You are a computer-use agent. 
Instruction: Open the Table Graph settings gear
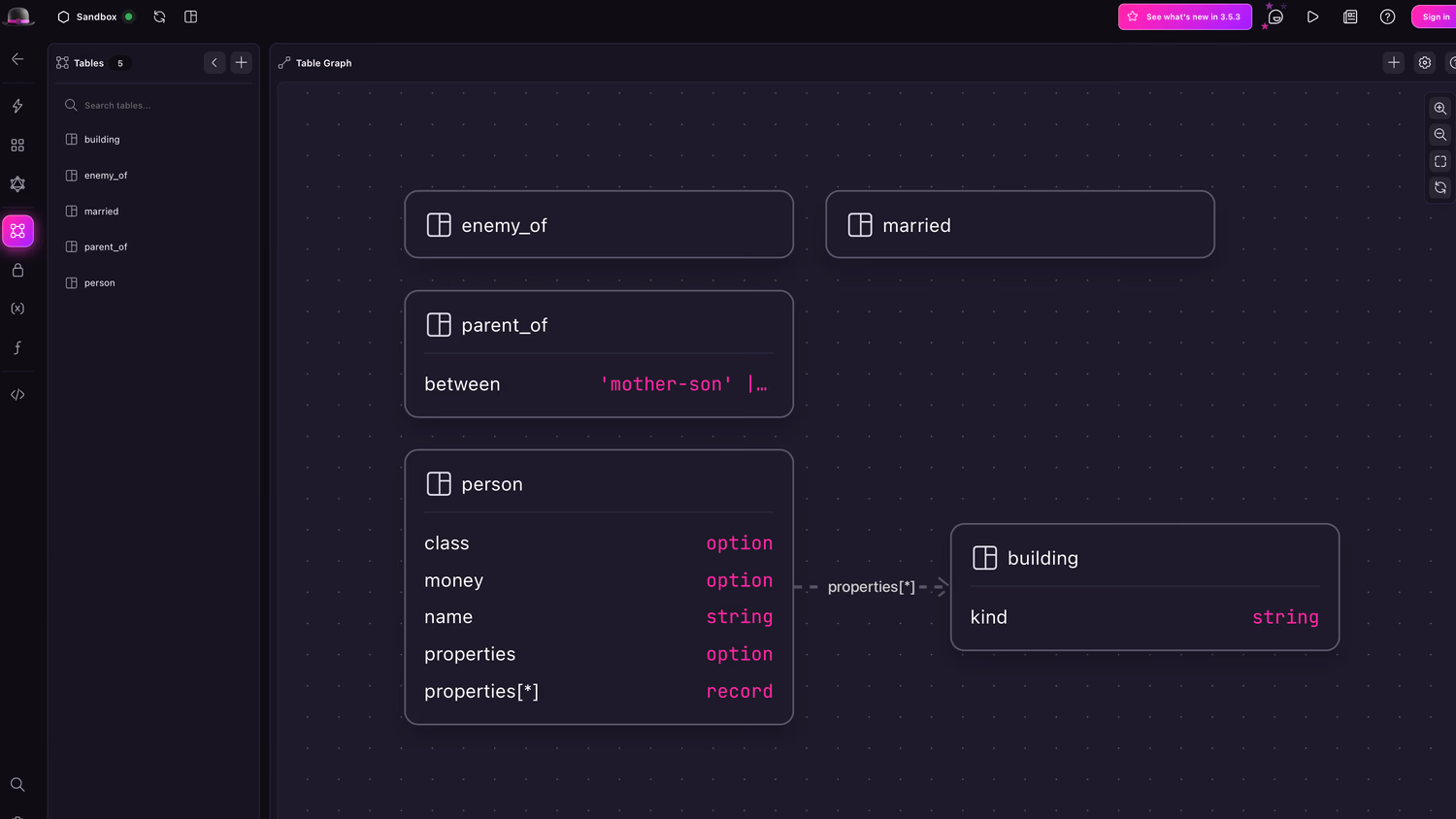[1425, 63]
